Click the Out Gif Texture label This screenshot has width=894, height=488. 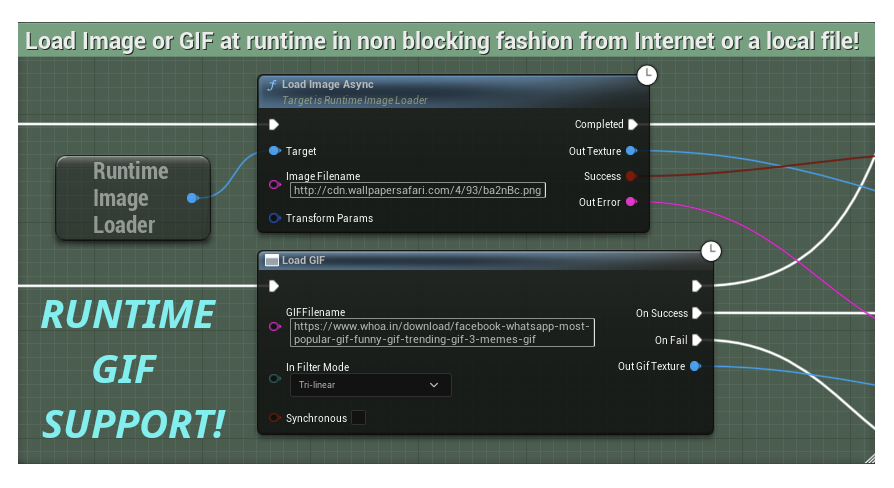point(651,367)
